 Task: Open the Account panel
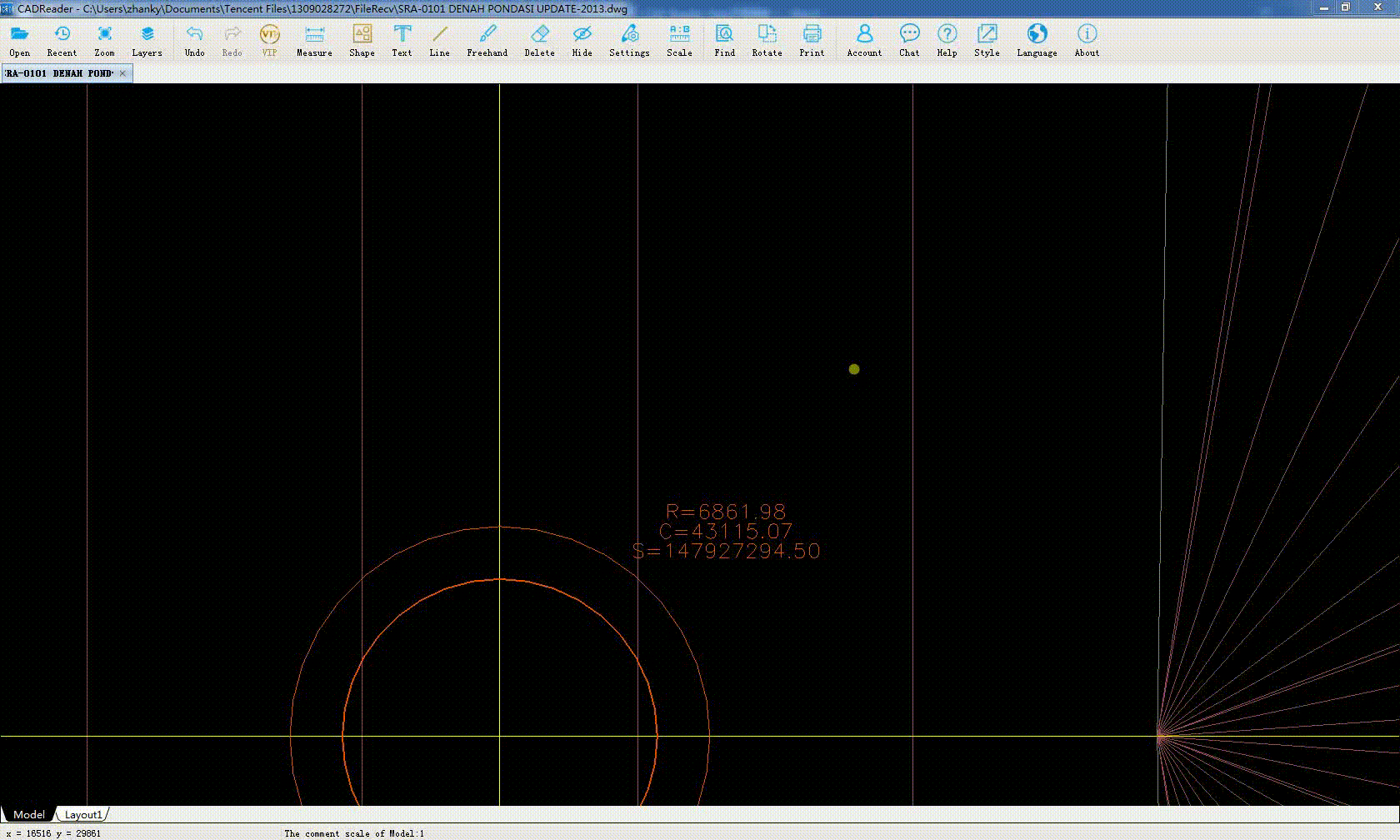coord(864,40)
